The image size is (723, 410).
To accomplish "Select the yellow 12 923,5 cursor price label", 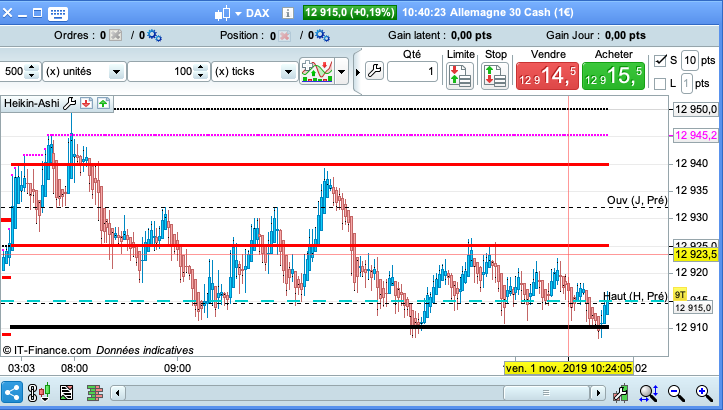I will click(696, 254).
